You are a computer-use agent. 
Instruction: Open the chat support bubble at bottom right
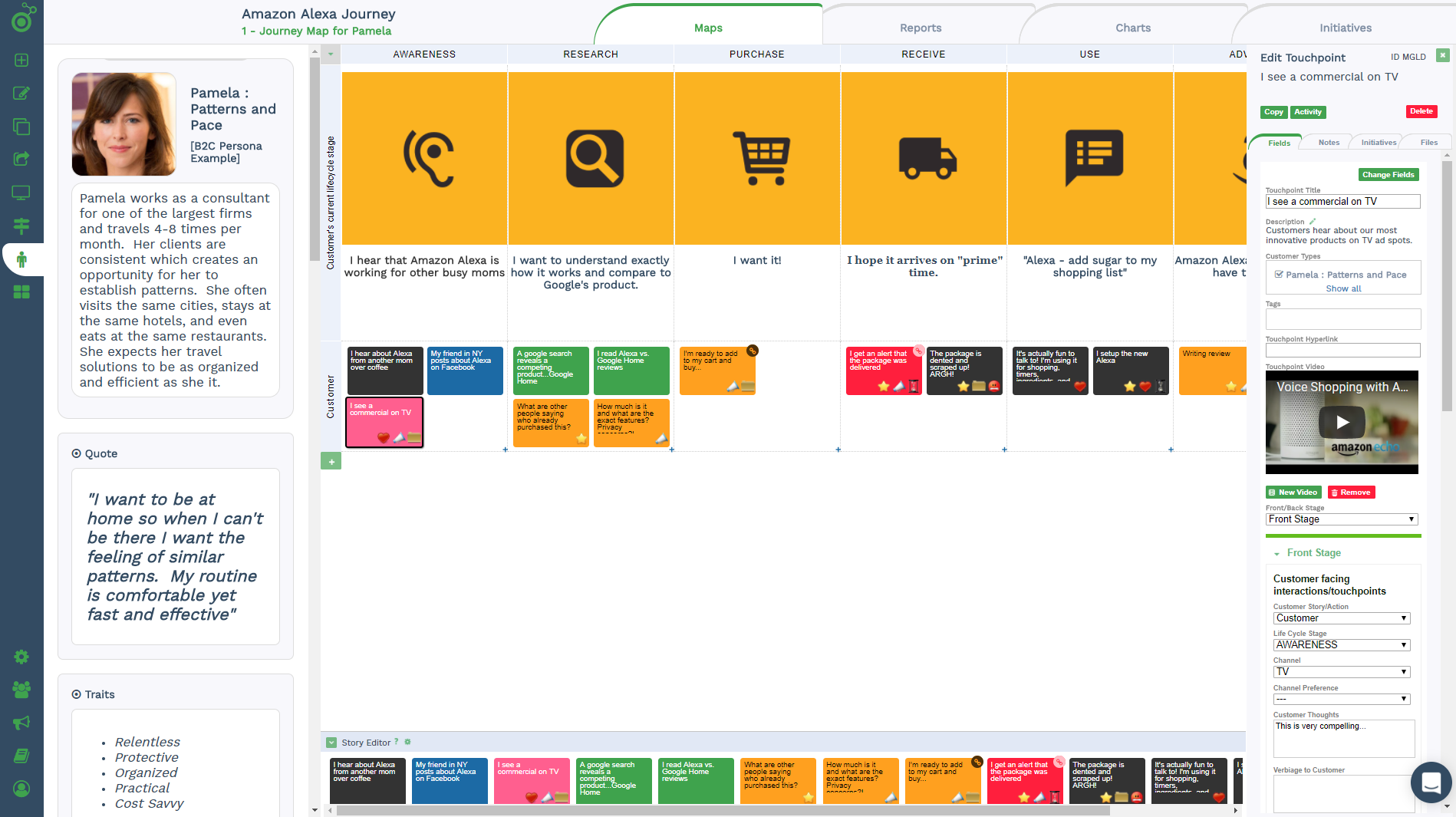(1431, 782)
